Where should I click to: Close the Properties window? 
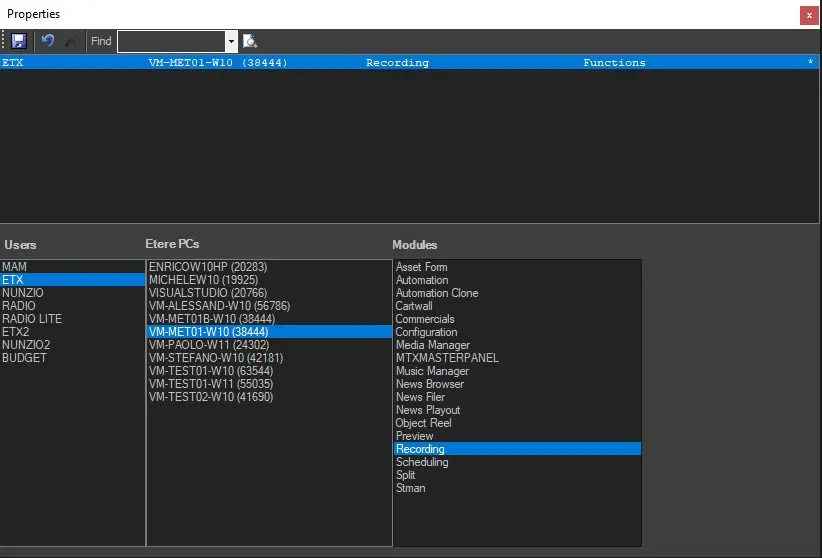click(808, 15)
